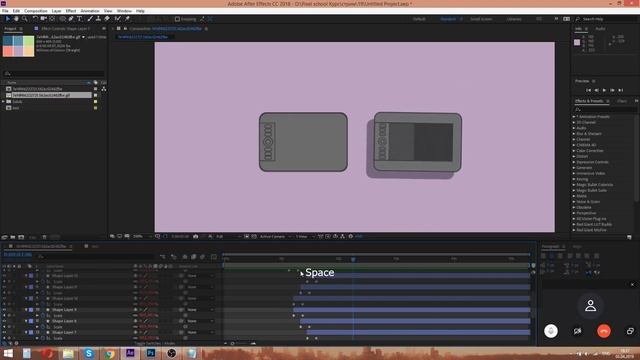Switch to the Project panel tab
Screen dimensions: 640x360
pos(11,29)
